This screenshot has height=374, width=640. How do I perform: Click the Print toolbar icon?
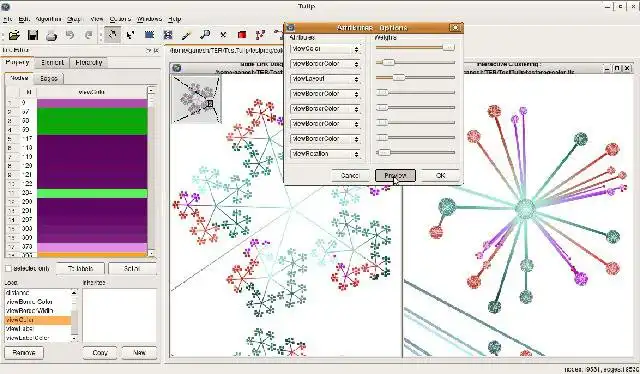pyautogui.click(x=51, y=36)
